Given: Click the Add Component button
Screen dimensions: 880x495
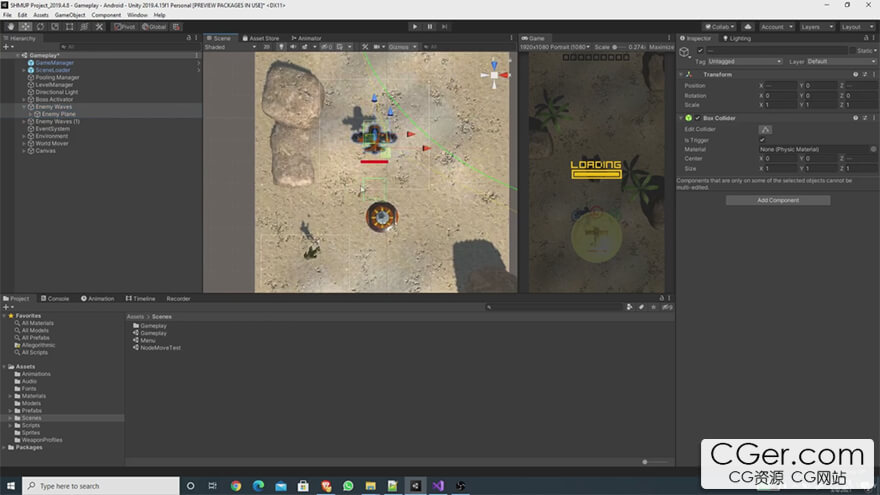Looking at the screenshot, I should pyautogui.click(x=778, y=200).
